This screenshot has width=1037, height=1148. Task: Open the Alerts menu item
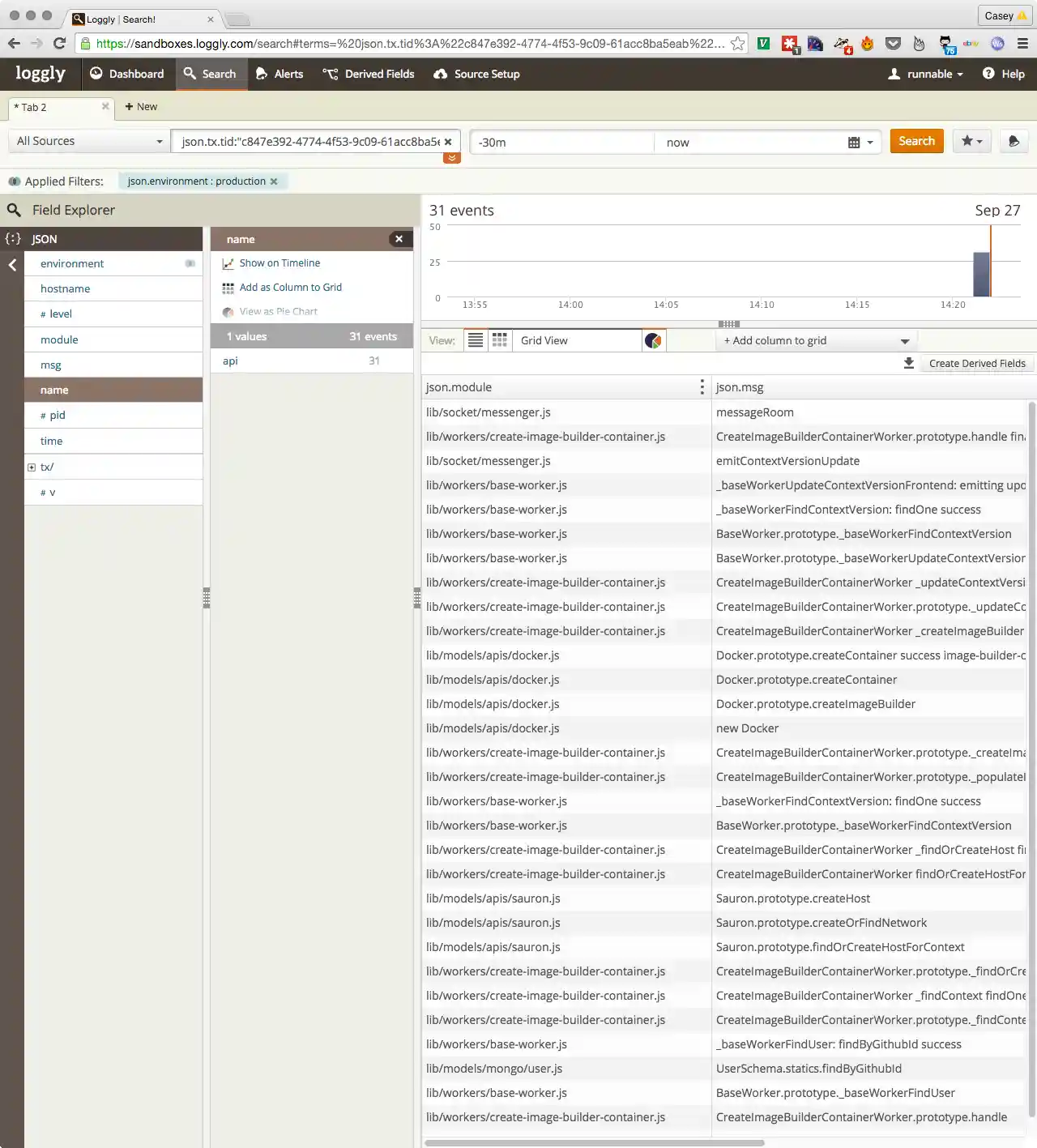tap(280, 74)
